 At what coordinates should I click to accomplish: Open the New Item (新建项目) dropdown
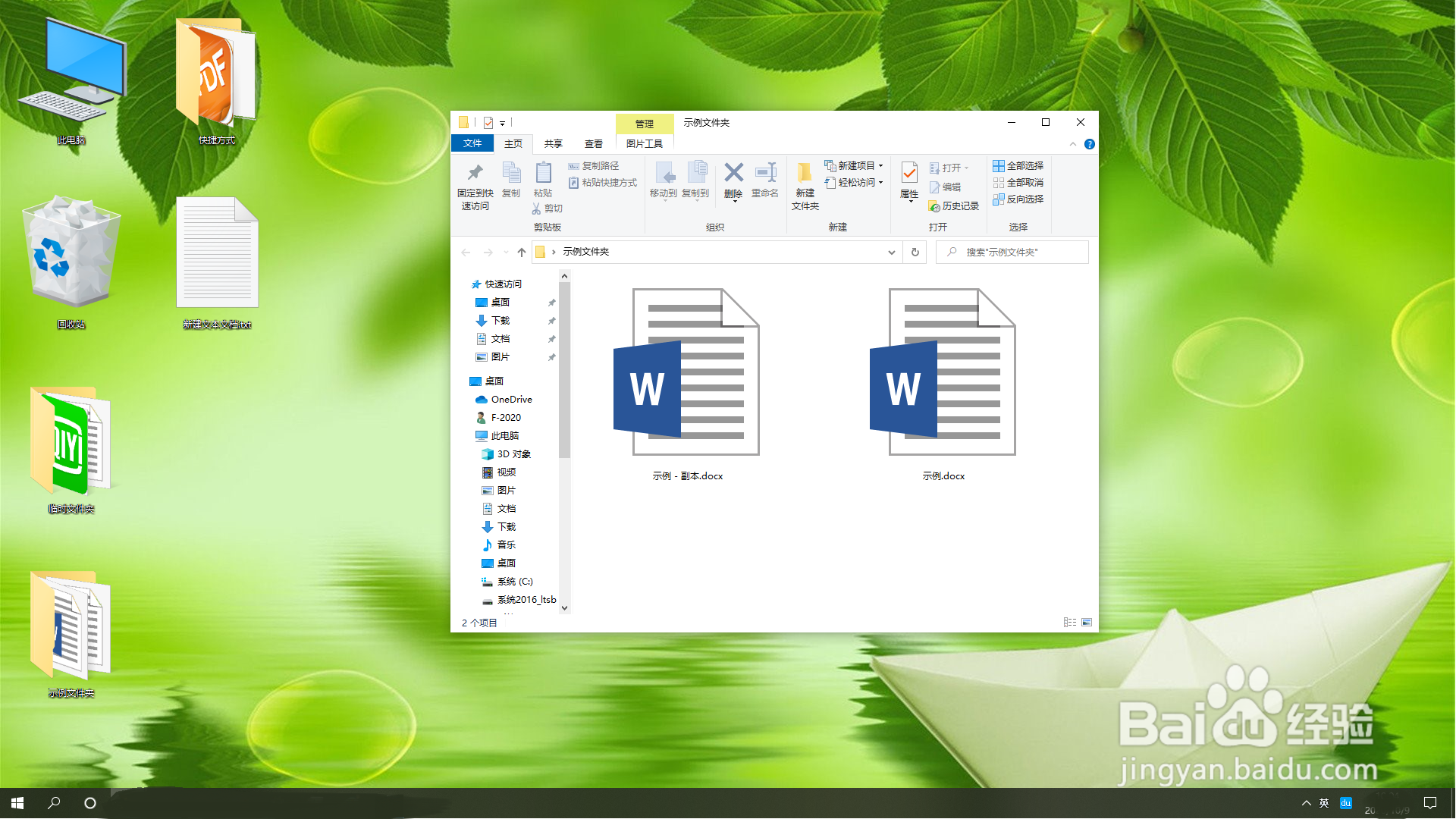tap(854, 166)
